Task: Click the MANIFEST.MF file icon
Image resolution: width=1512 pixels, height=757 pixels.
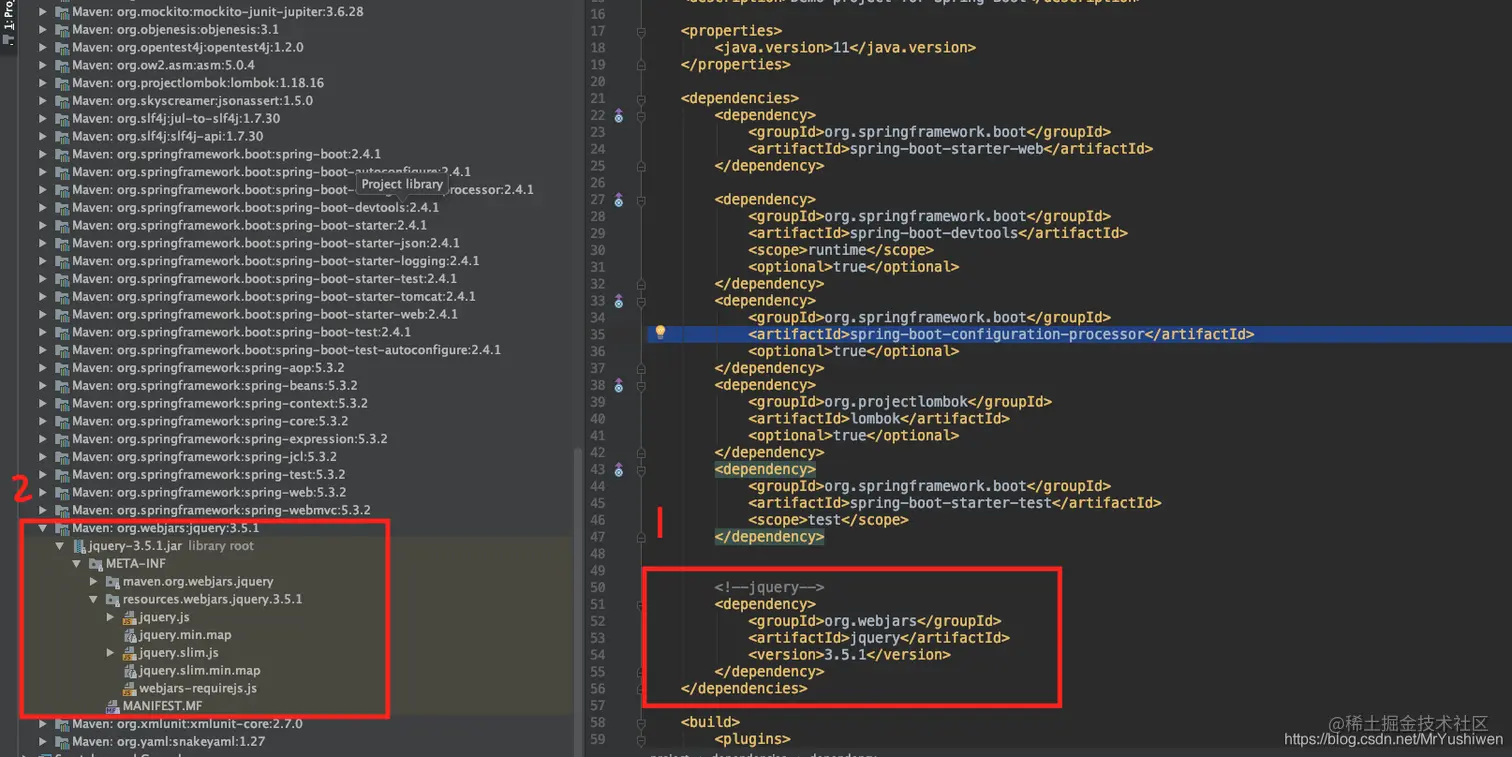Action: click(x=113, y=706)
